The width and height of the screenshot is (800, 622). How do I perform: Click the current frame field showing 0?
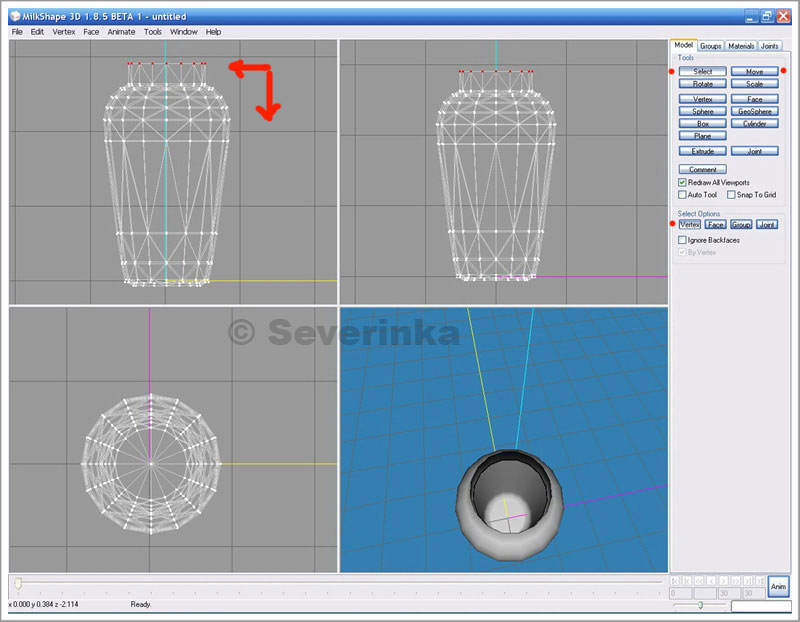(680, 593)
